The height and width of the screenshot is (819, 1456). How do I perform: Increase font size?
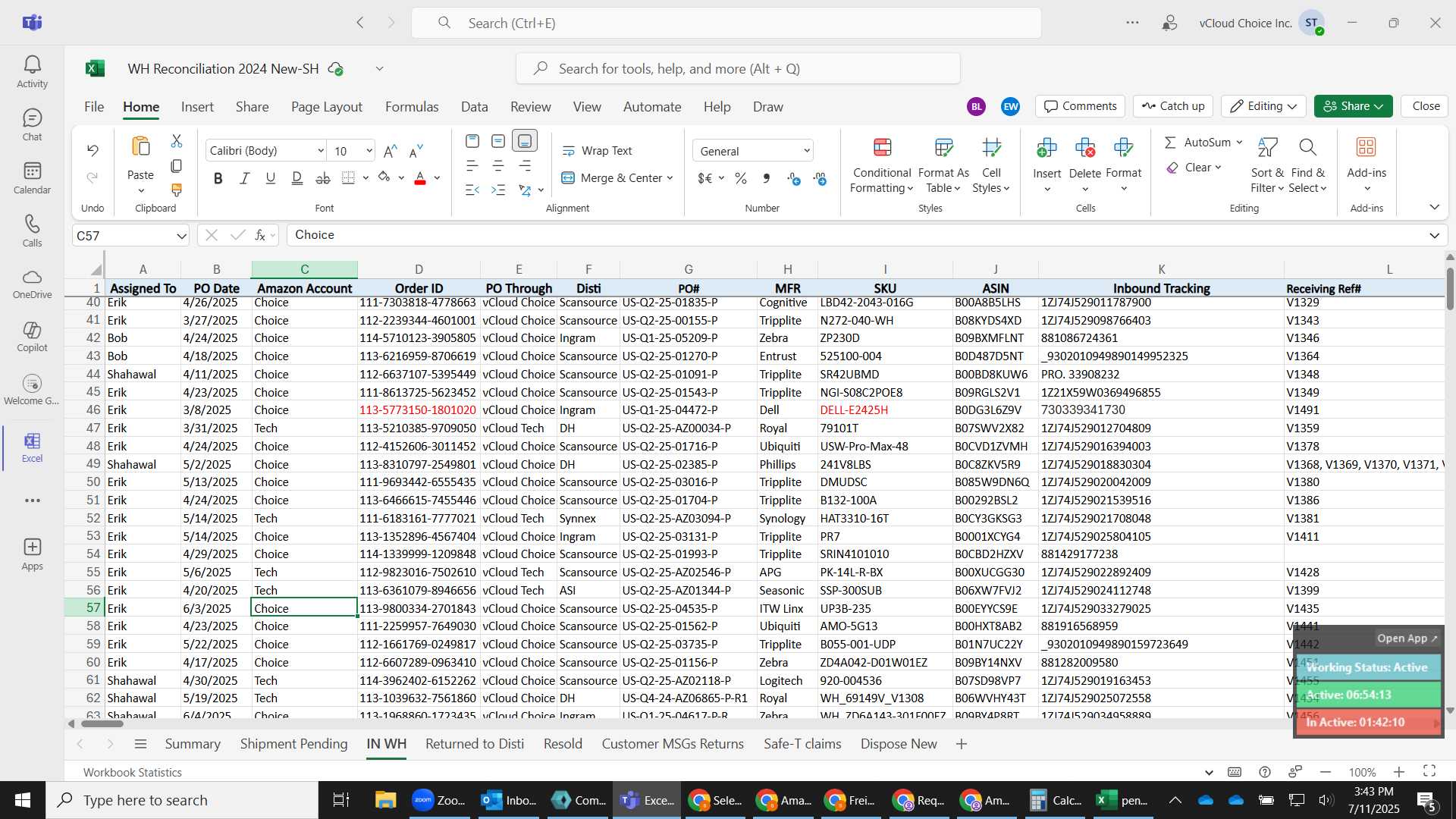(x=391, y=151)
